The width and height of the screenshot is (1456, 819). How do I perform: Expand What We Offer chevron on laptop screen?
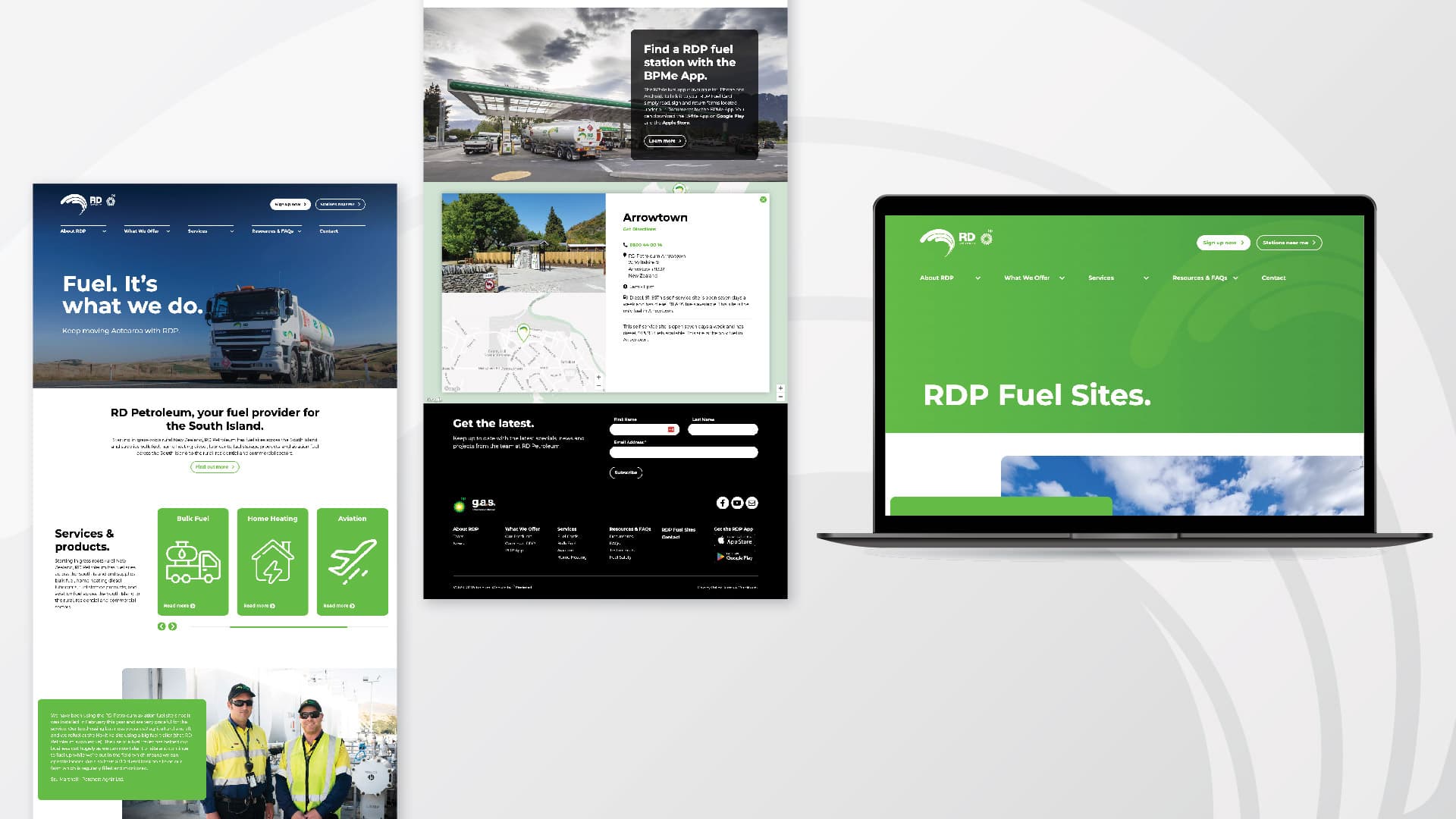(1062, 278)
